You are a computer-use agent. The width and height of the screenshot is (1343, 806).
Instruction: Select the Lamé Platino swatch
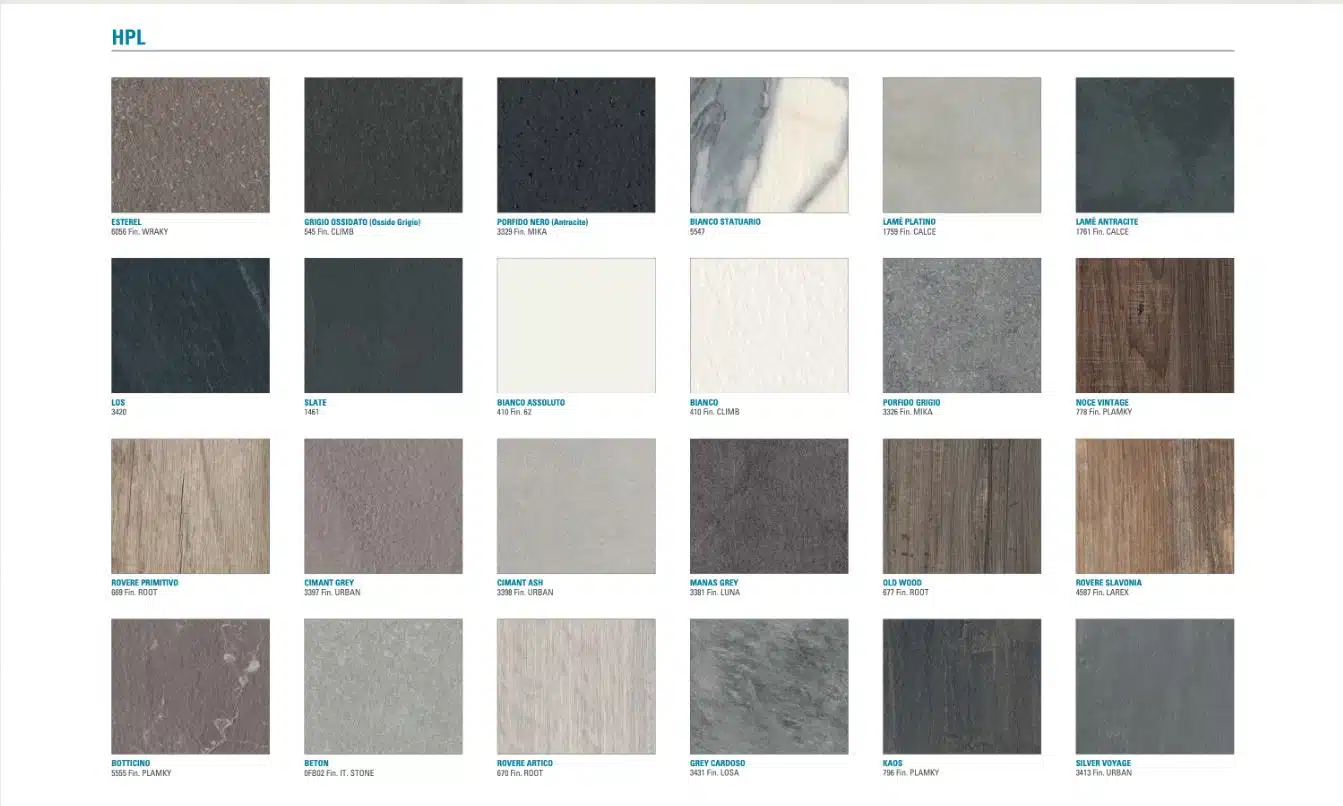point(962,145)
